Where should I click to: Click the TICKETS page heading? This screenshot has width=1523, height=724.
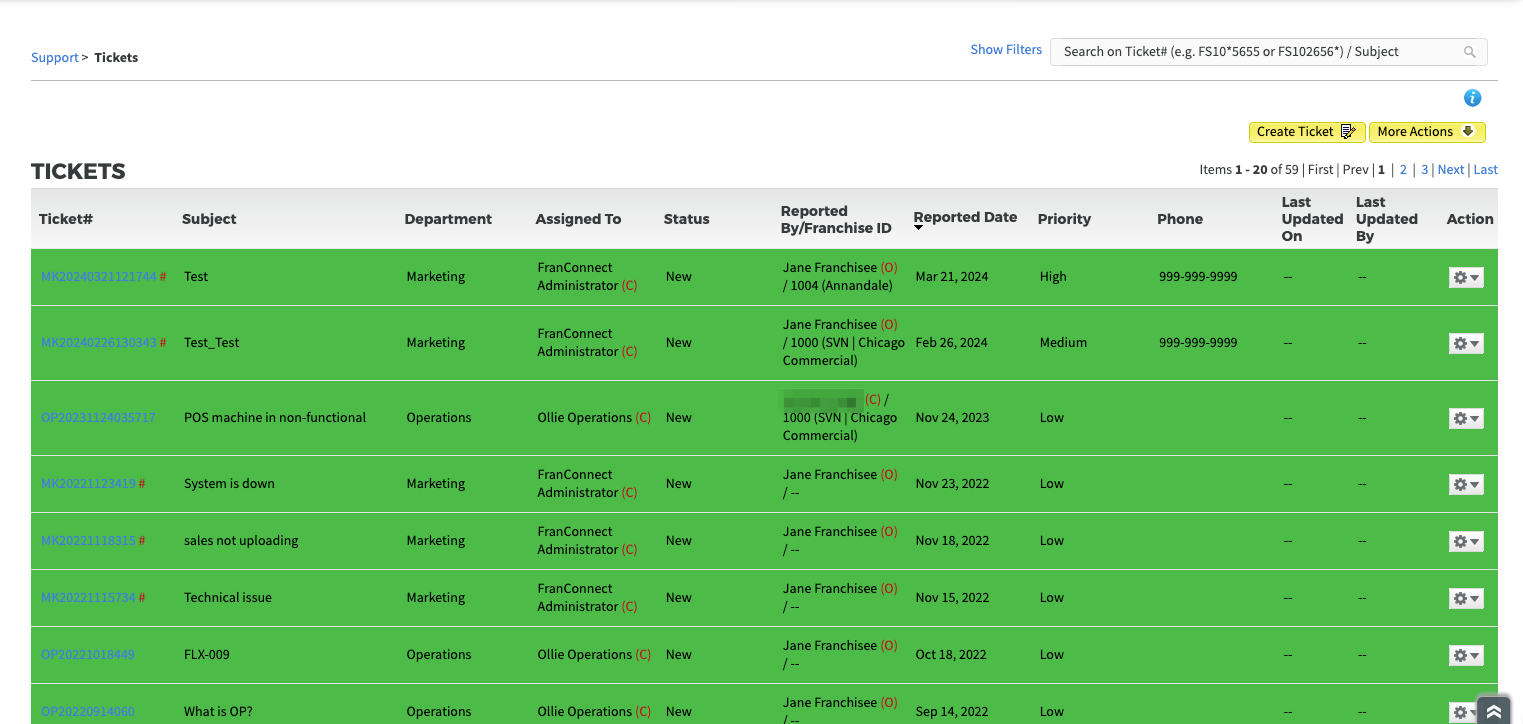coord(78,171)
